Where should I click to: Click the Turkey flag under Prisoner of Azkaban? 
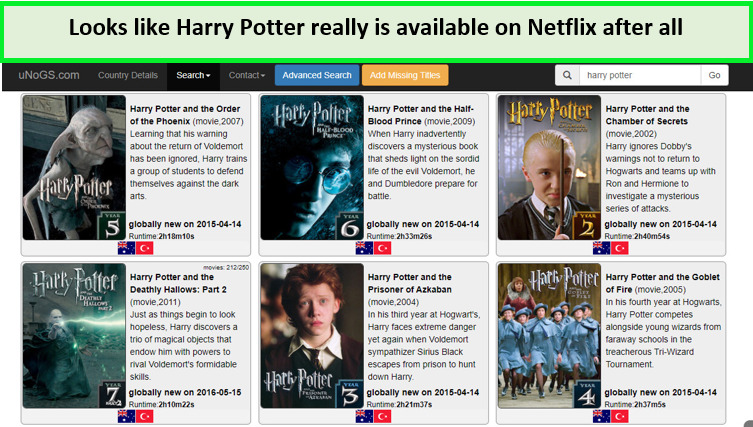[382, 416]
